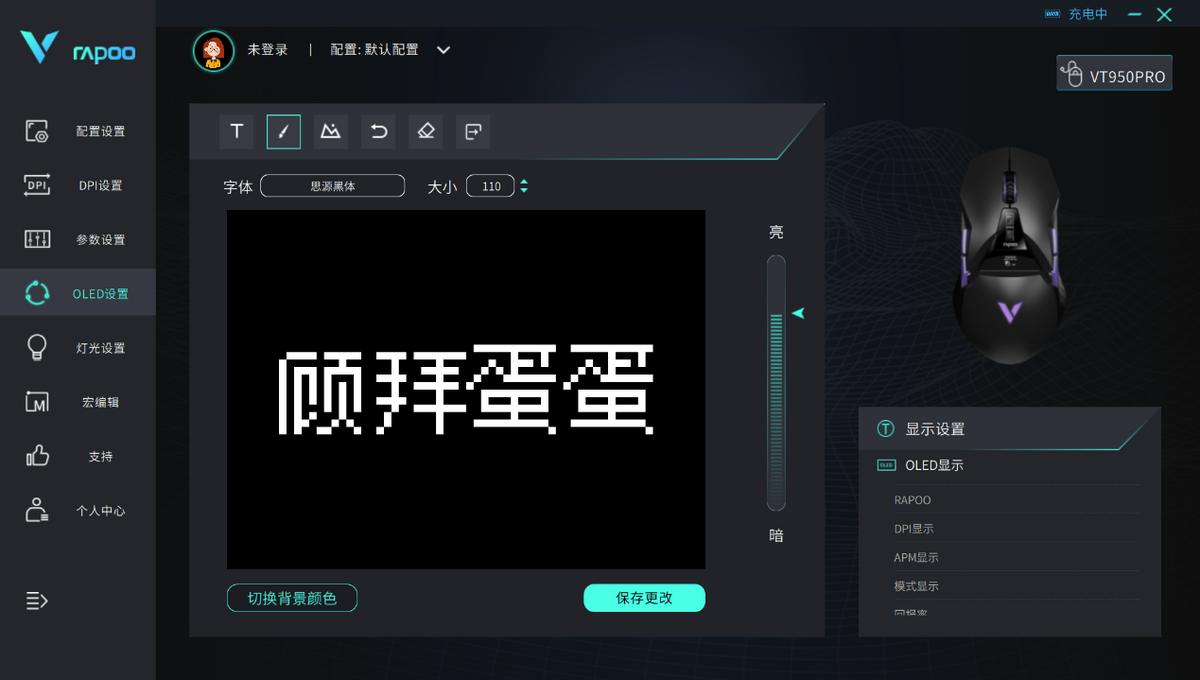1200x680 pixels.
Task: Select 模式显示 as OLED display mode
Action: point(918,586)
